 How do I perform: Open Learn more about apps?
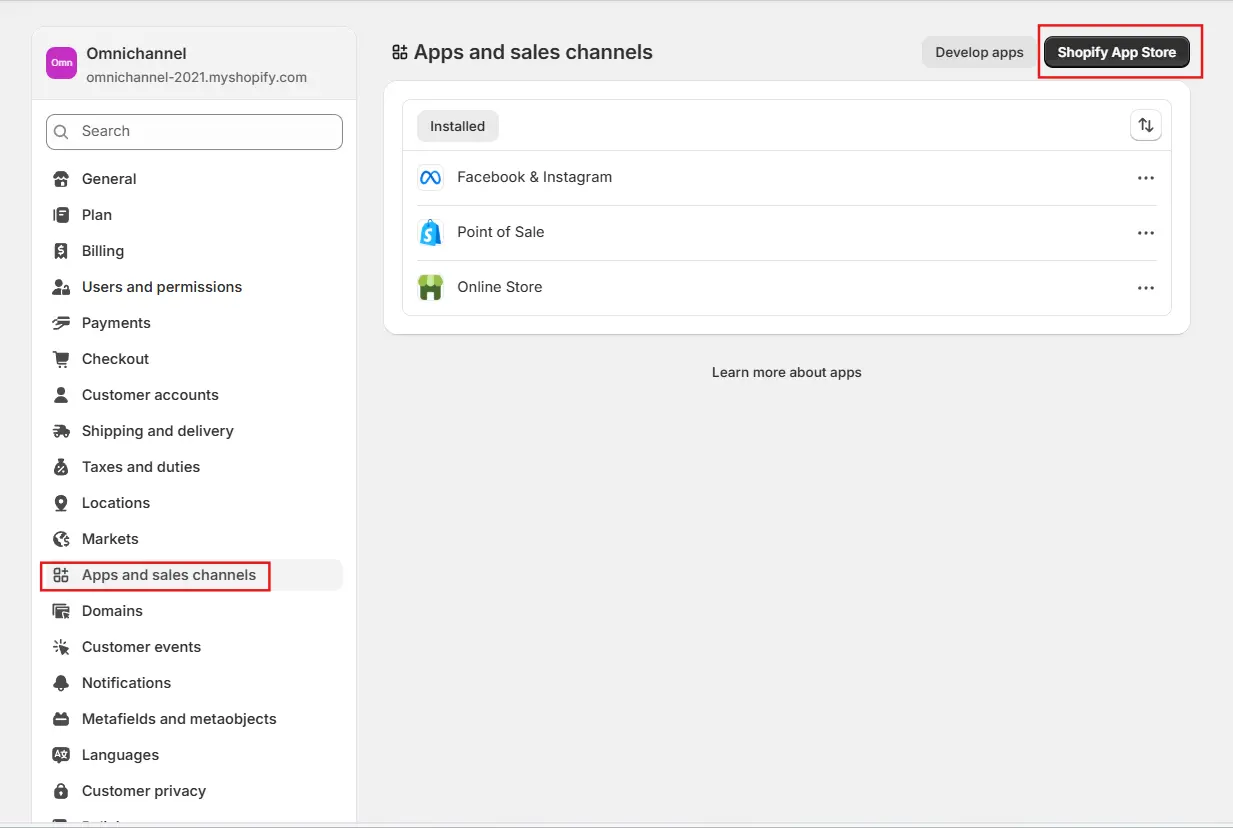(x=786, y=371)
